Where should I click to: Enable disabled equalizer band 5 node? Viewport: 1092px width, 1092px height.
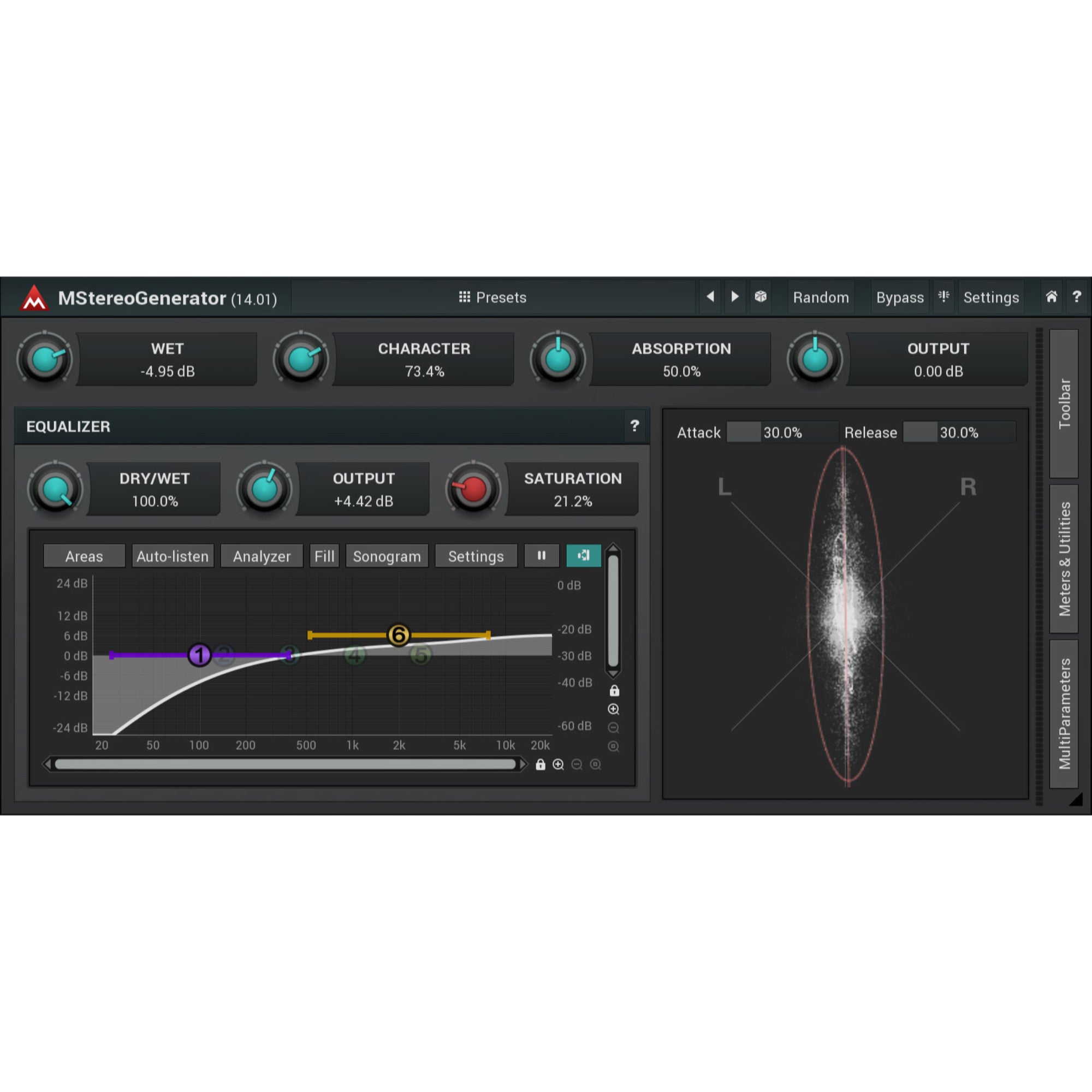pyautogui.click(x=420, y=655)
